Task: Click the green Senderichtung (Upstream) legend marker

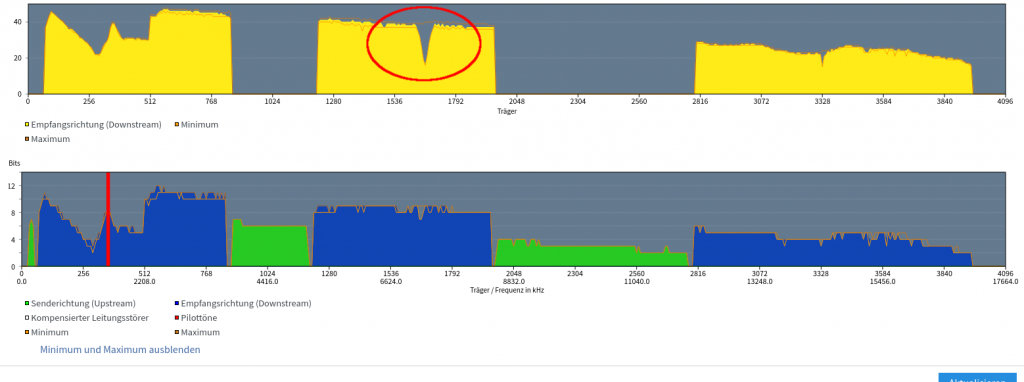Action: [27, 304]
